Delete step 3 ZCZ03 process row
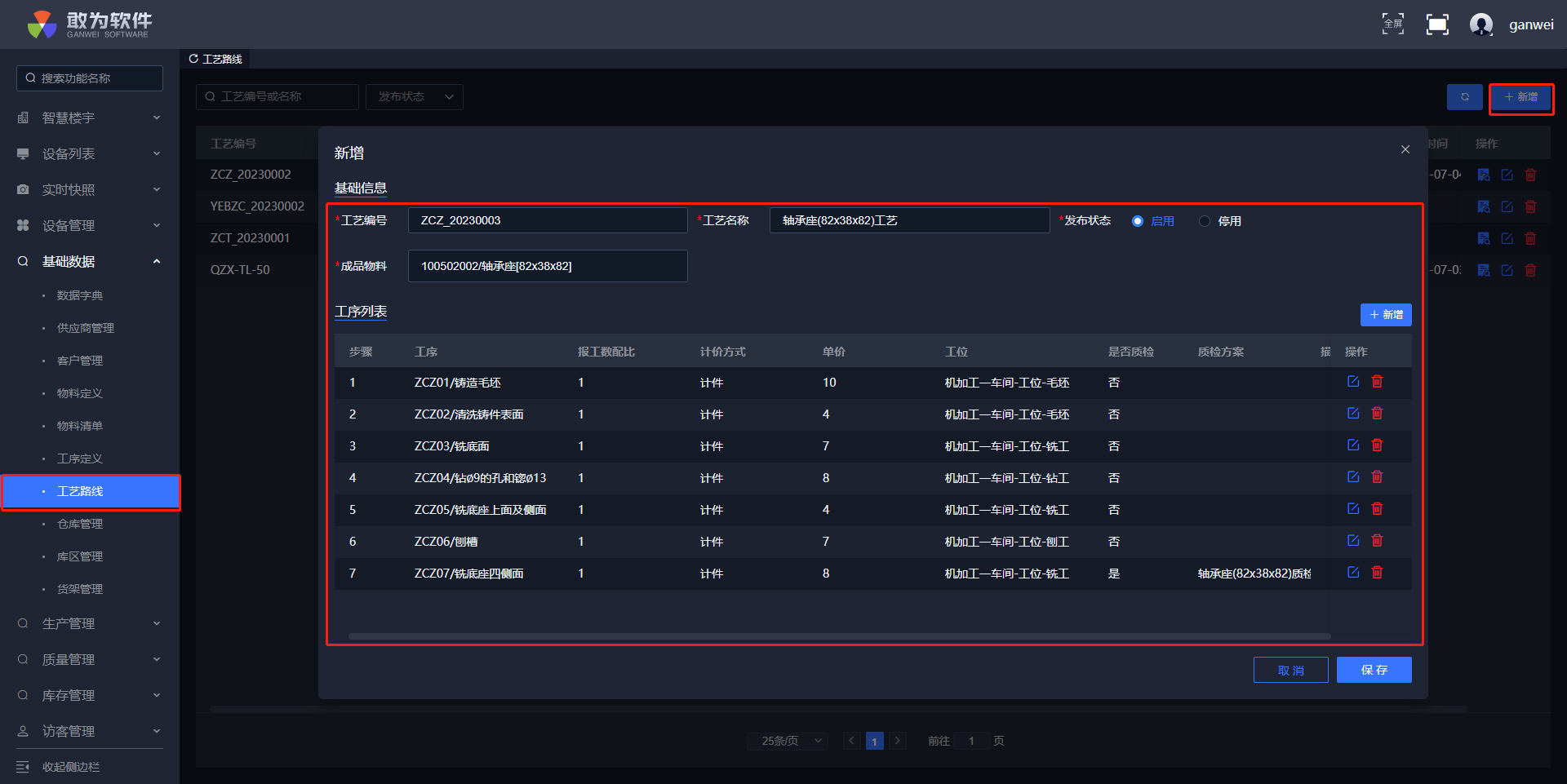 pos(1377,445)
